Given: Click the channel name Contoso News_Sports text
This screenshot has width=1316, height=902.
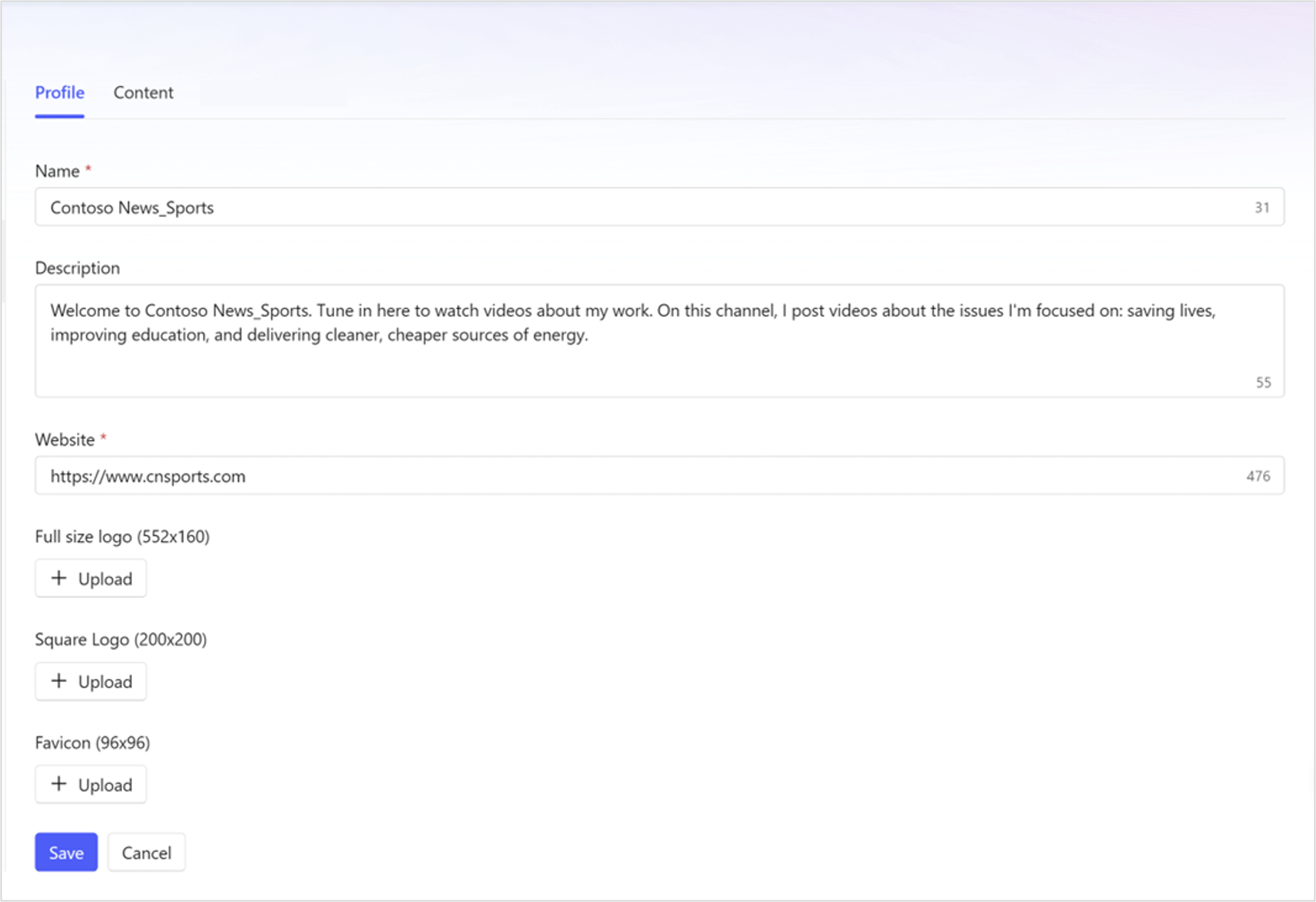Looking at the screenshot, I should (132, 207).
